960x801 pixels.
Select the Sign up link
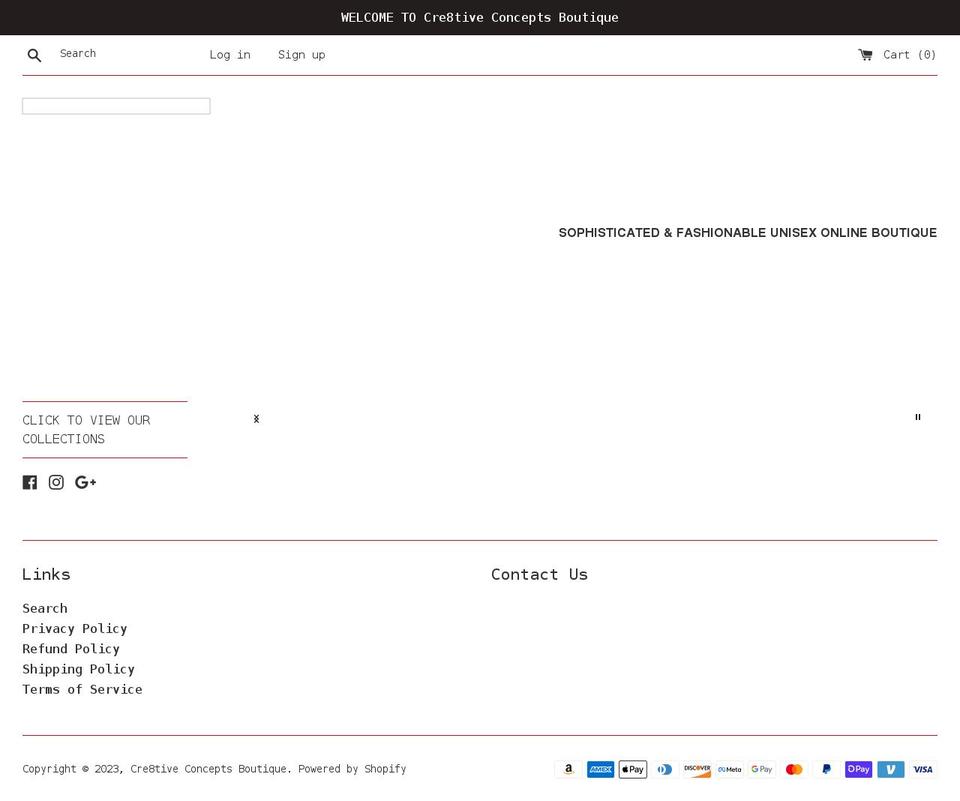click(x=301, y=55)
